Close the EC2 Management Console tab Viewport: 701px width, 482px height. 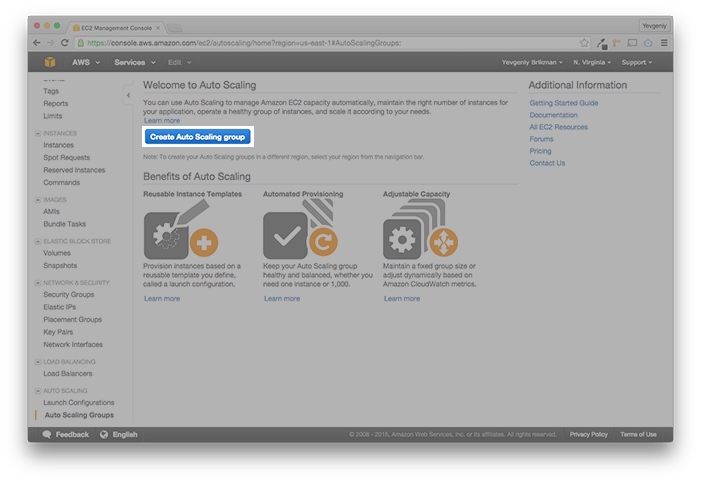pos(158,28)
